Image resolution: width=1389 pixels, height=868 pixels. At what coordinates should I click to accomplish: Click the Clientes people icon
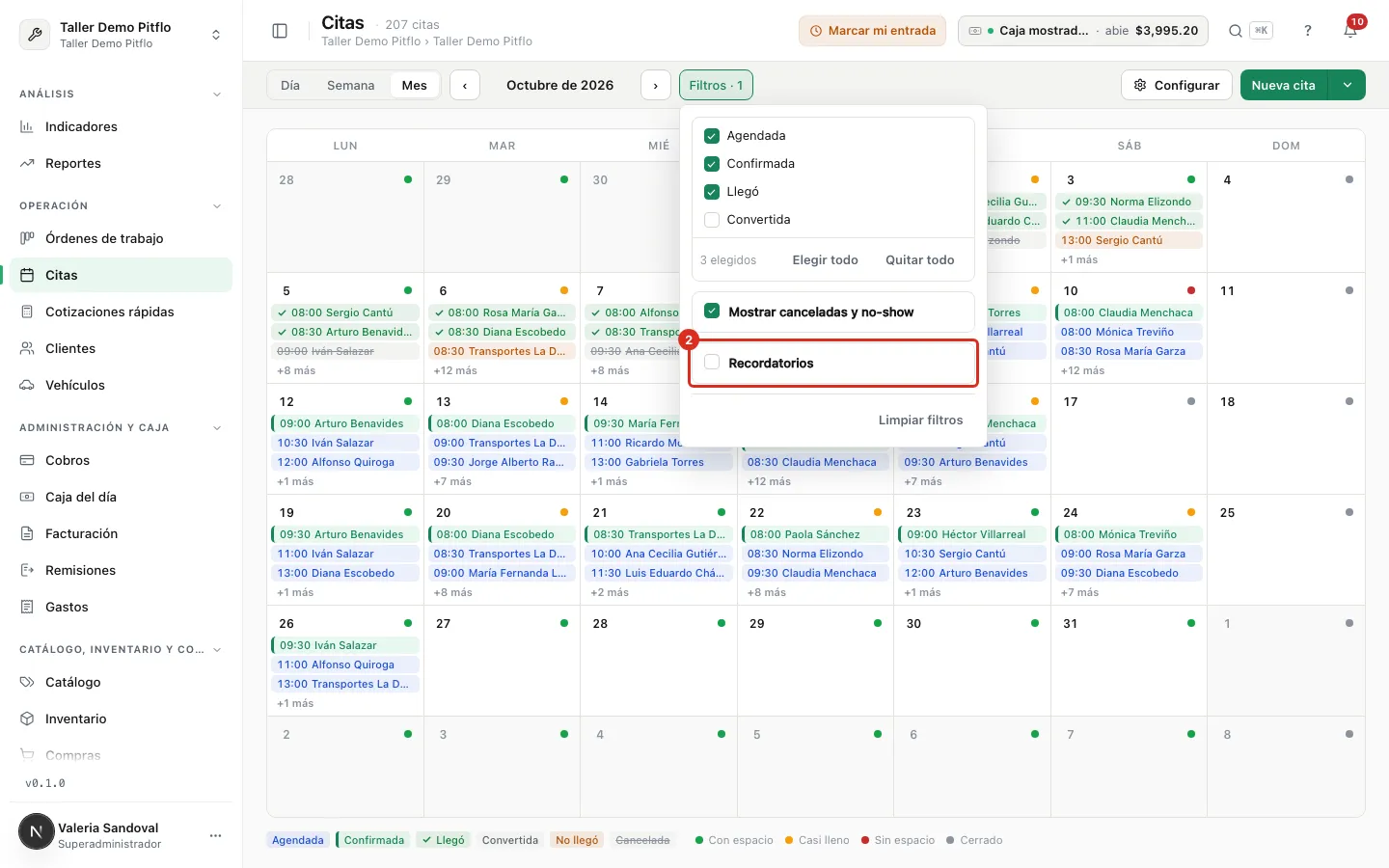click(x=27, y=348)
